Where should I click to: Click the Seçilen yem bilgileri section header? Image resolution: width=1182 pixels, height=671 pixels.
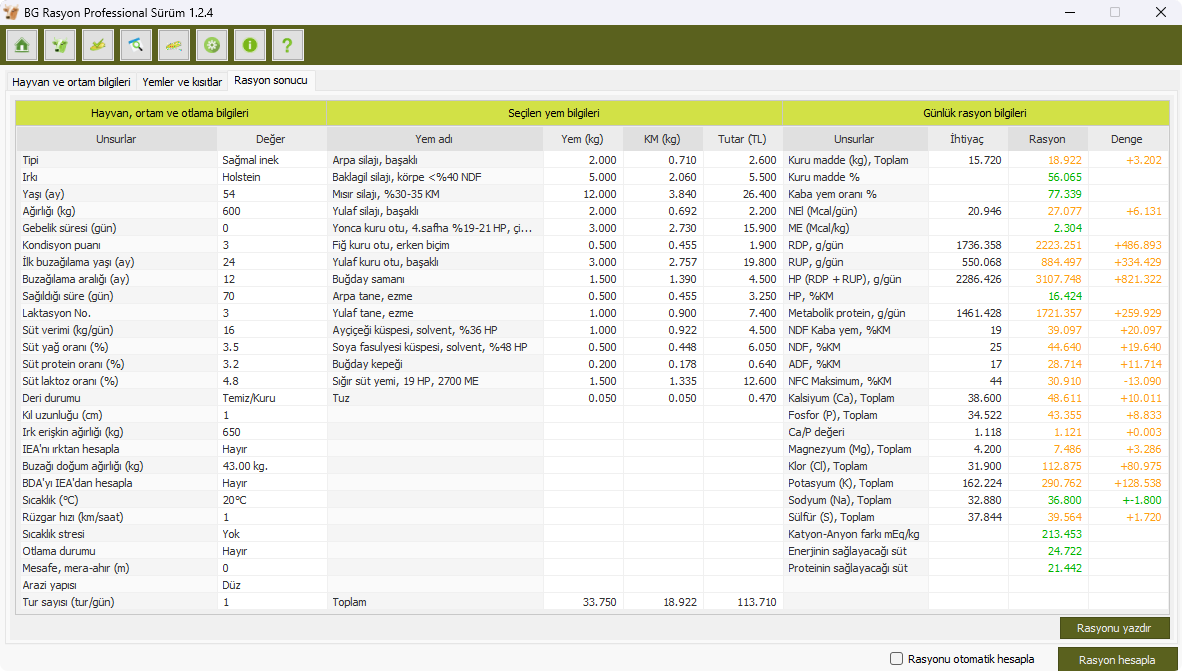[x=554, y=113]
